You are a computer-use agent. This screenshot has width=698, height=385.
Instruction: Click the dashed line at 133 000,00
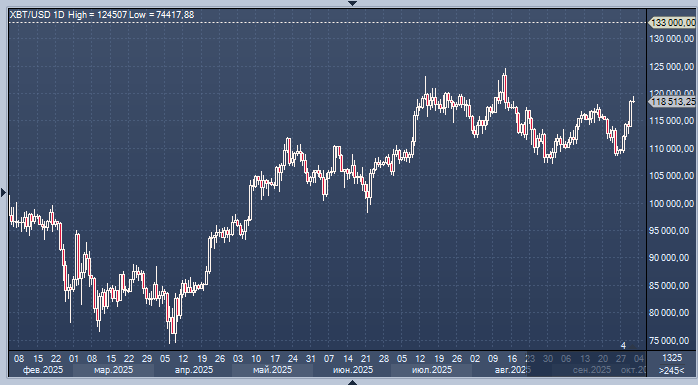click(x=328, y=22)
